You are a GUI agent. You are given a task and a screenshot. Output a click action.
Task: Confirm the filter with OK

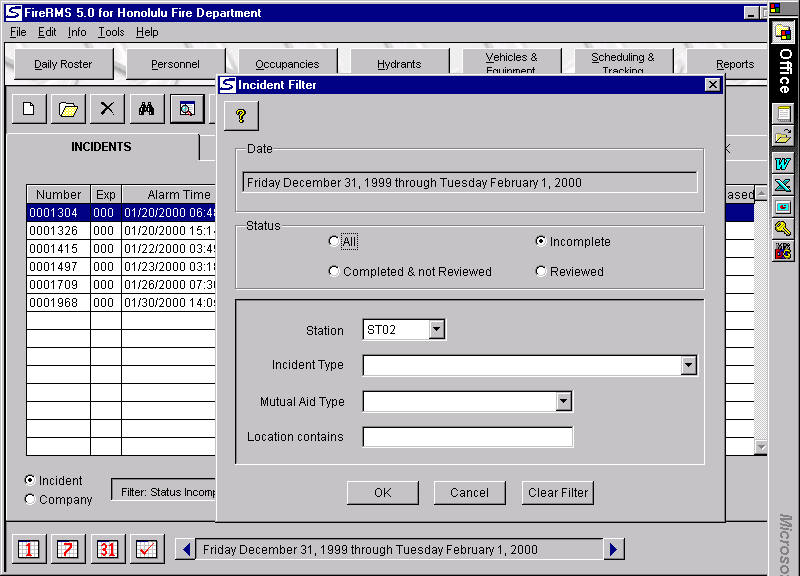pyautogui.click(x=383, y=493)
